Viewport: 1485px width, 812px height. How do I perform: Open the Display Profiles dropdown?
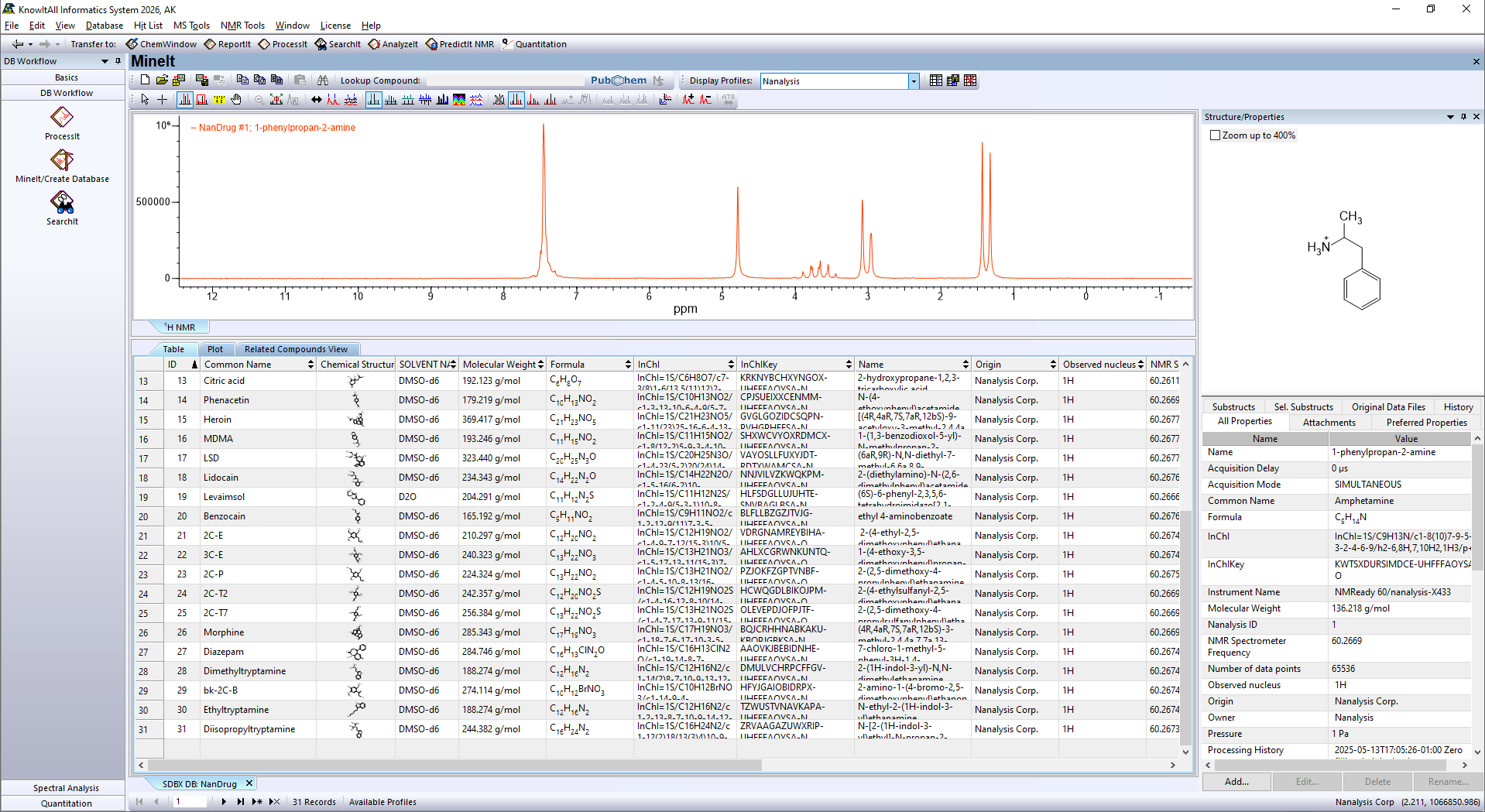click(x=914, y=81)
